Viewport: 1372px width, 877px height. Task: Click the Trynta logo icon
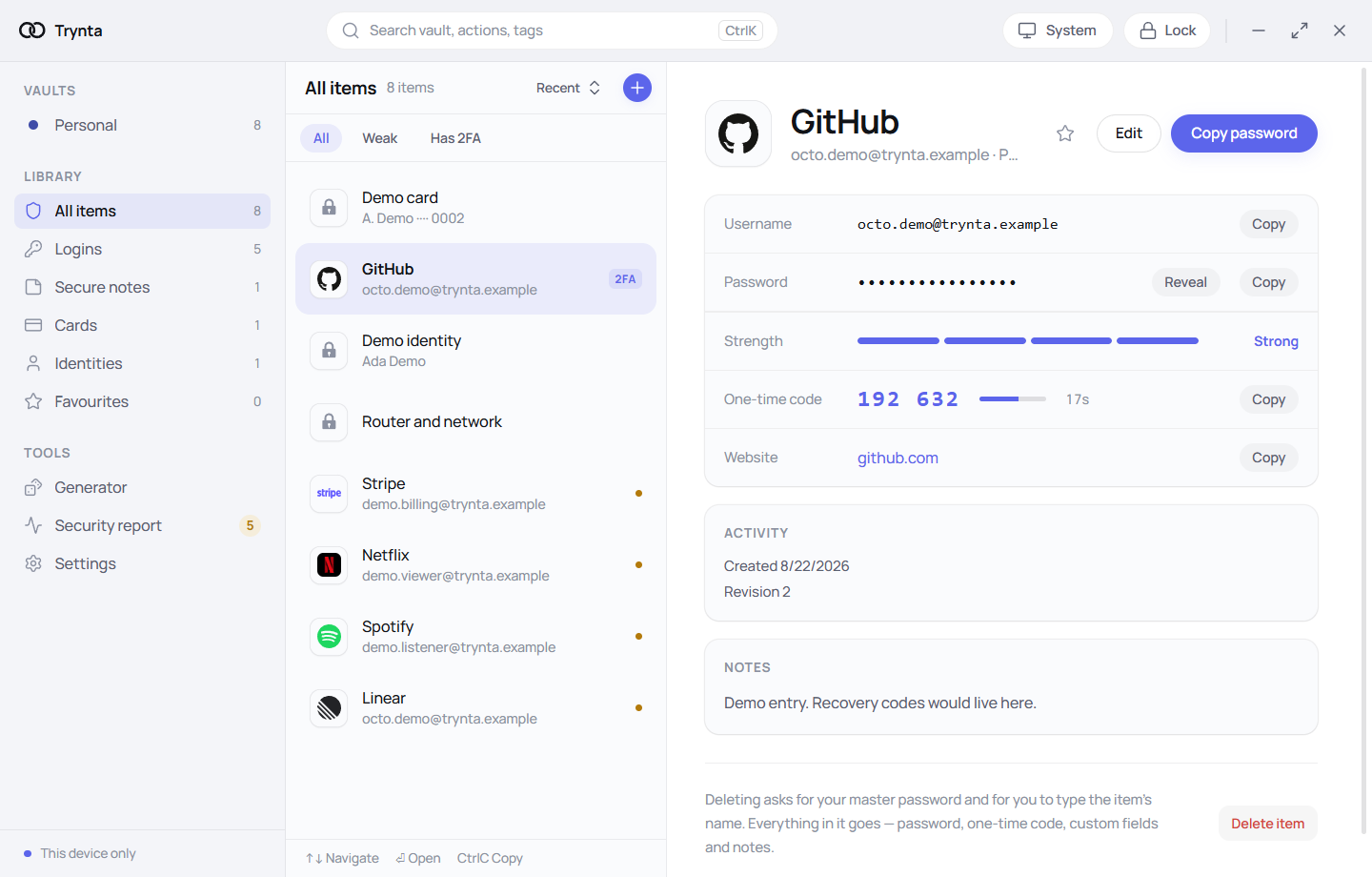coord(31,31)
